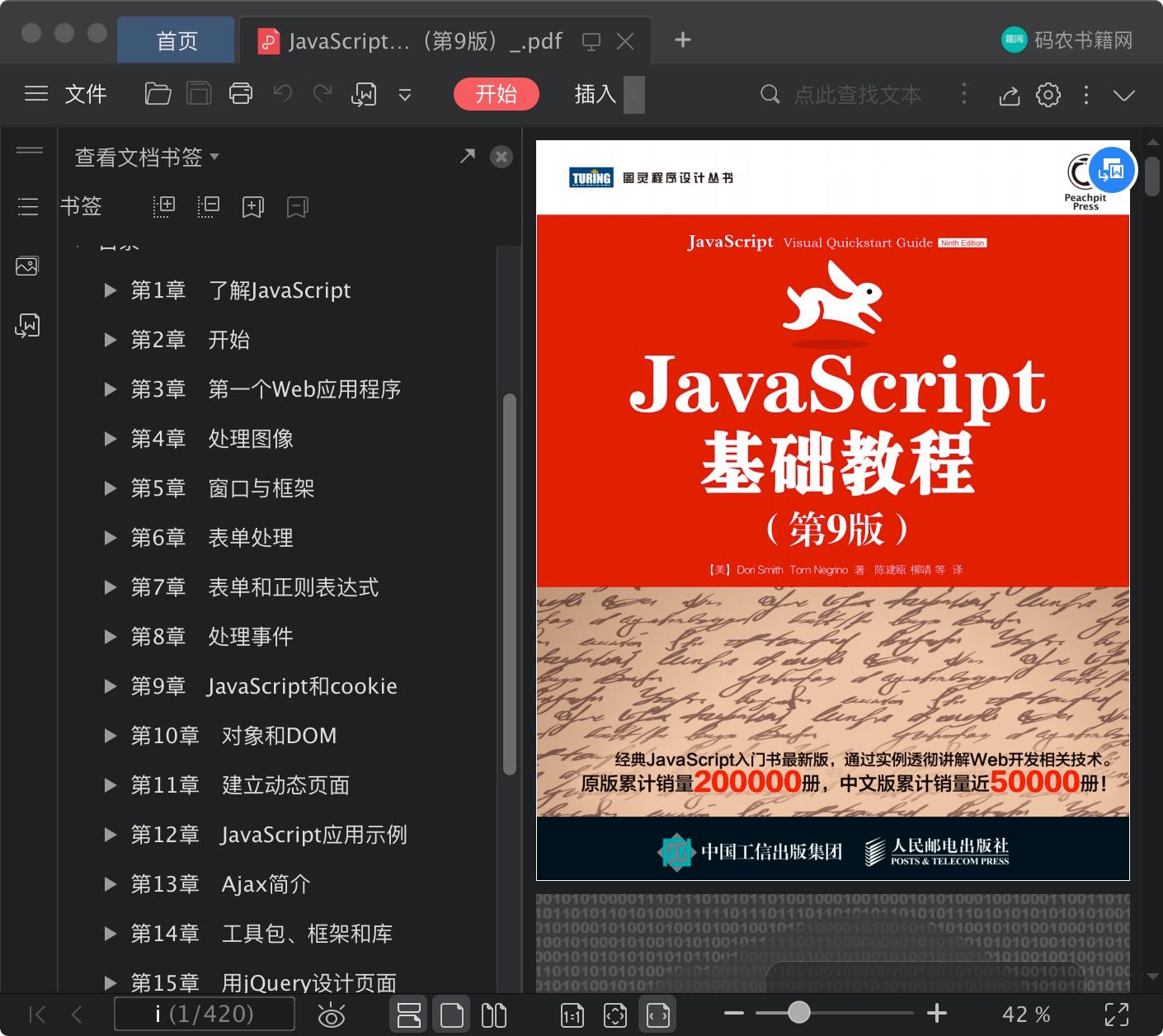Add a new bookmark icon
The image size is (1163, 1036).
[253, 207]
